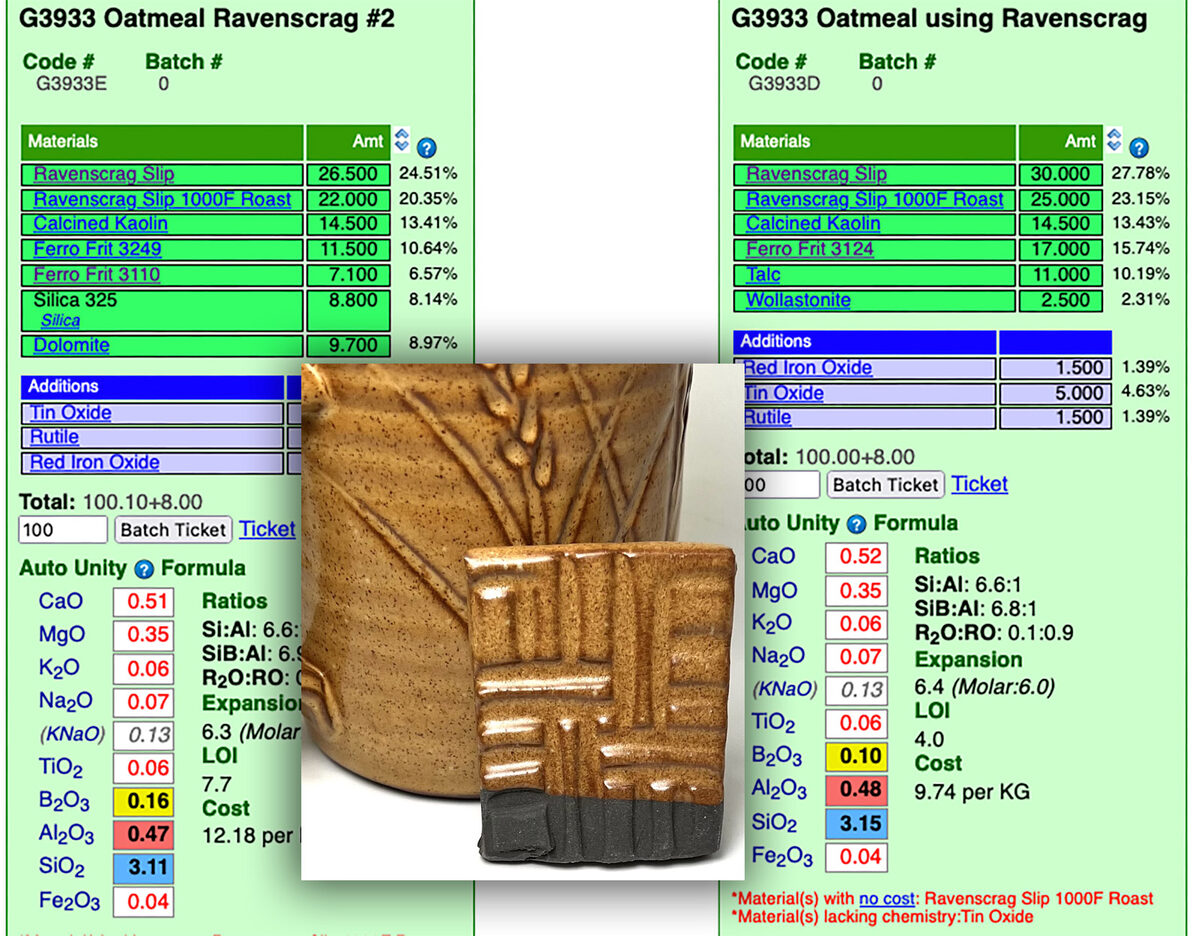Click blue SiO2 value 3.15
This screenshot has height=936, width=1200.
coord(856,823)
